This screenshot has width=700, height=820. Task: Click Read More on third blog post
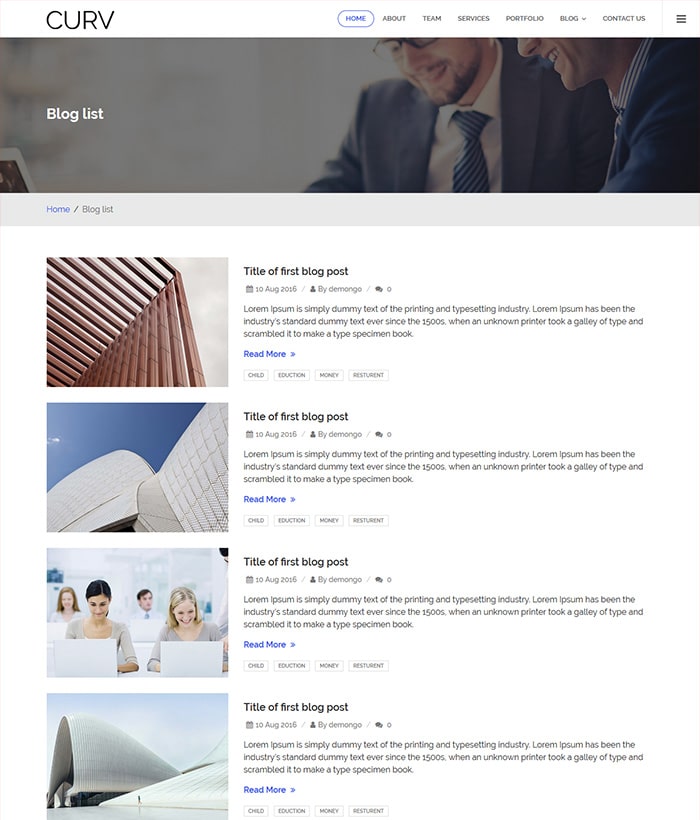click(269, 645)
